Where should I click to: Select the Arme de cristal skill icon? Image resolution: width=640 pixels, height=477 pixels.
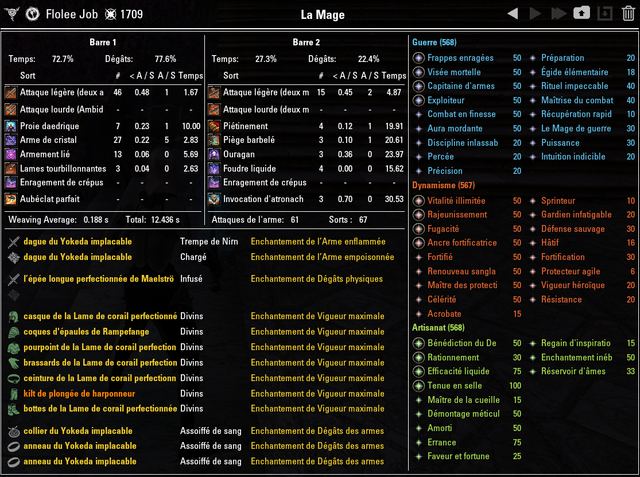(x=11, y=140)
